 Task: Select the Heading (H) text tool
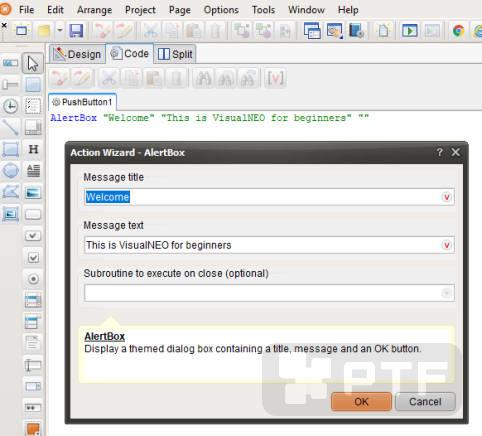[x=33, y=149]
